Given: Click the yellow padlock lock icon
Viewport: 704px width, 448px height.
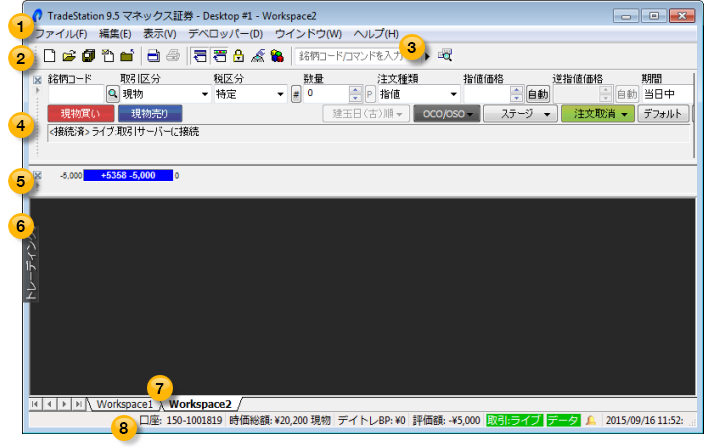Looking at the screenshot, I should (238, 56).
